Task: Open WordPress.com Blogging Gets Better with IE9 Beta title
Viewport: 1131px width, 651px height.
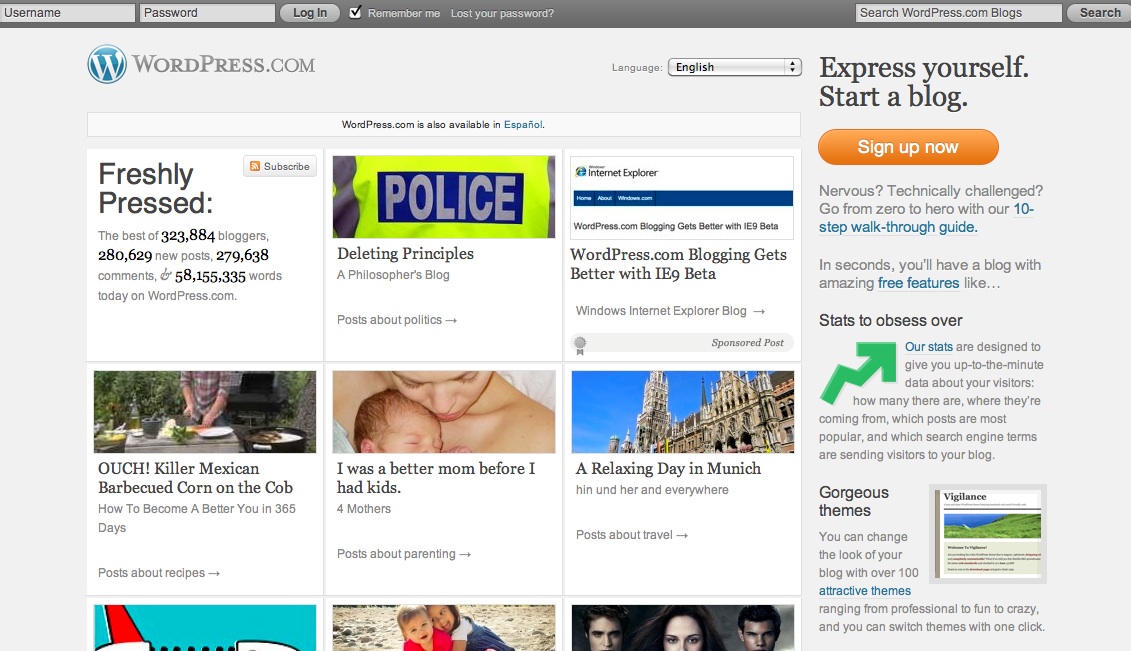Action: pyautogui.click(x=678, y=264)
